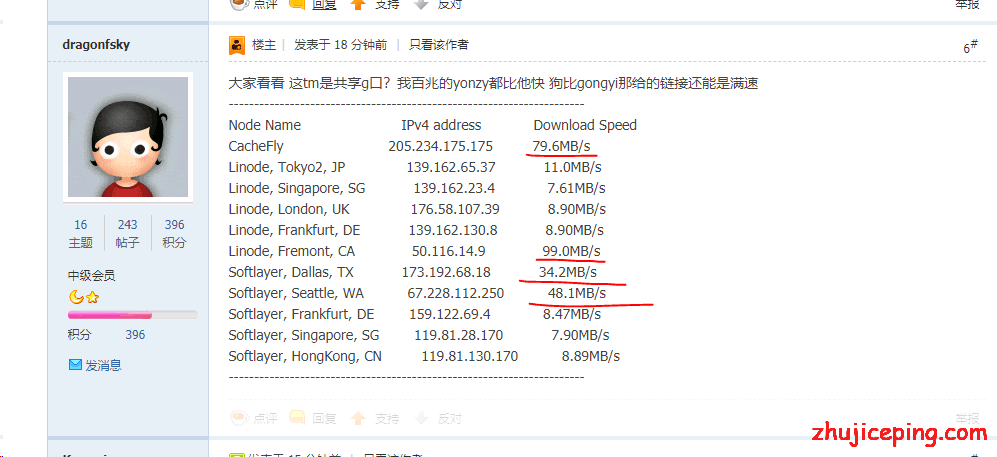Screen dimensions: 997x457
Task: Click the faded 反对 down-arrow icon below the post
Action: pos(421,418)
